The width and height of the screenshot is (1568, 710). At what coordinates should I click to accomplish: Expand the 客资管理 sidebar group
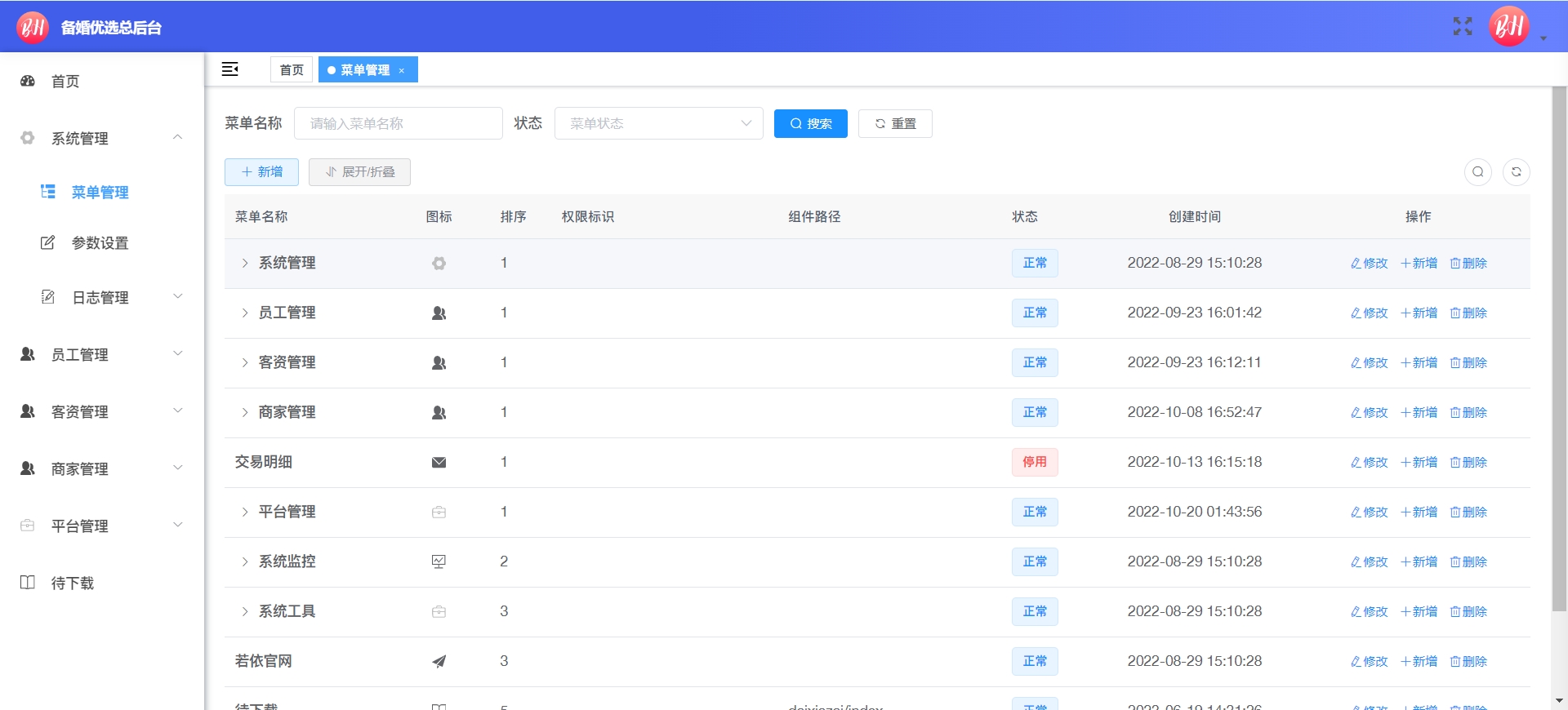click(x=102, y=411)
